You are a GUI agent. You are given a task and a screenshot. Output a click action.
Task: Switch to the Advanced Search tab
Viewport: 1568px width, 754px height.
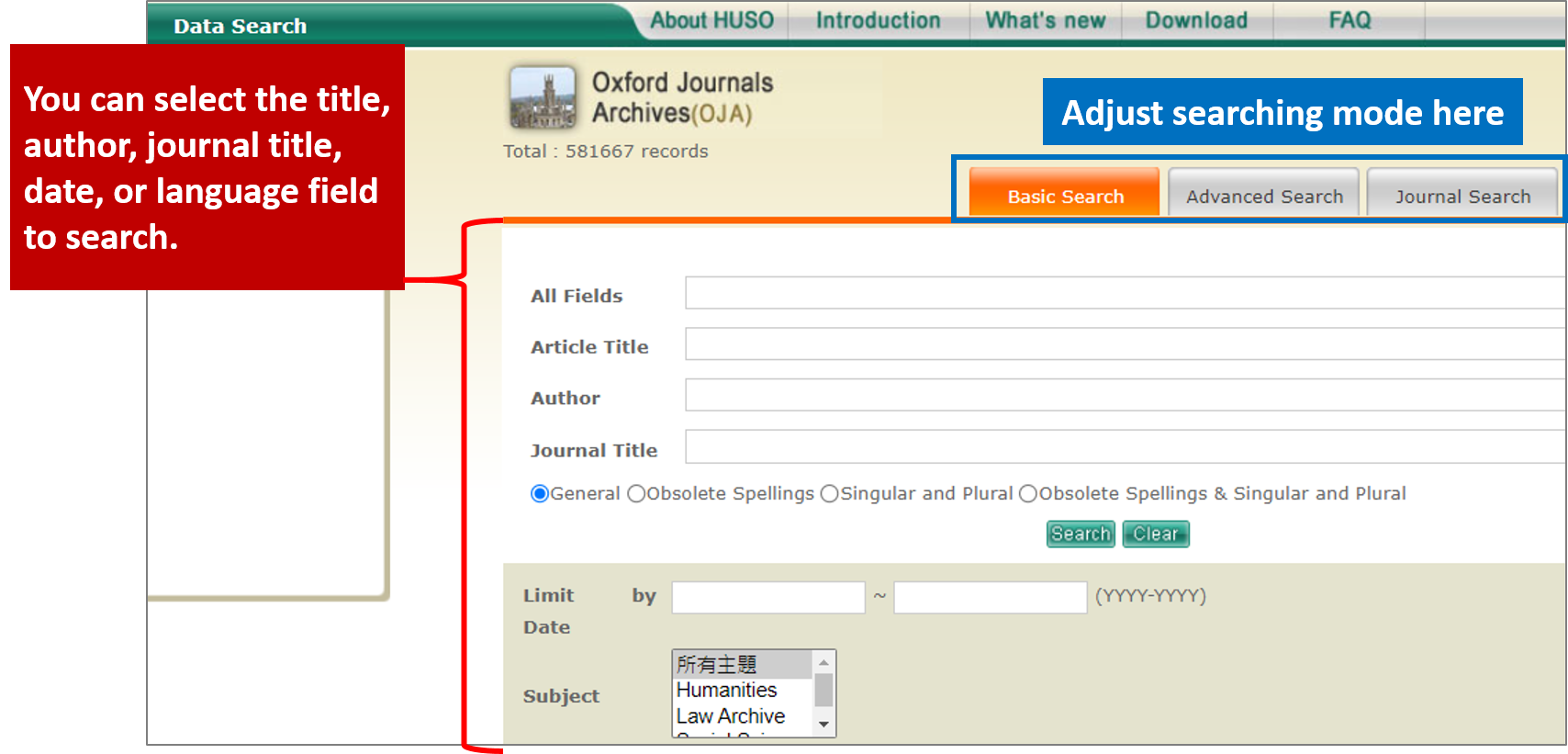coord(1264,193)
